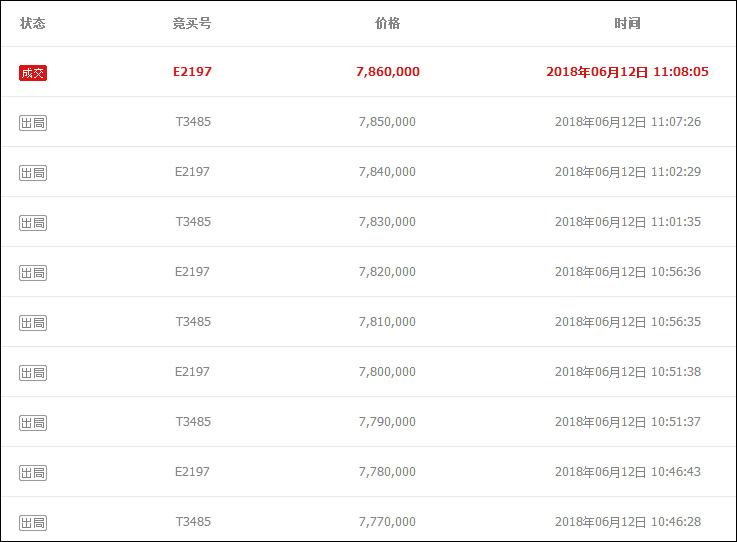This screenshot has height=542, width=737.
Task: Click 出局 badge beside price 7,850,000
Action: [x=33, y=122]
